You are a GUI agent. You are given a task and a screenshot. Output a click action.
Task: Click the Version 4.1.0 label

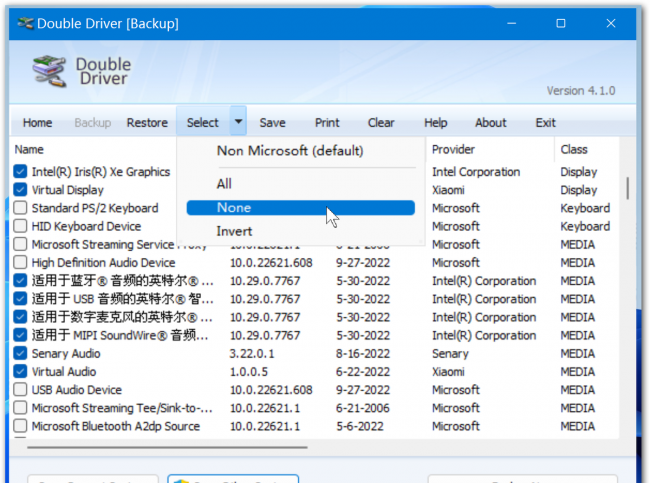(x=581, y=90)
